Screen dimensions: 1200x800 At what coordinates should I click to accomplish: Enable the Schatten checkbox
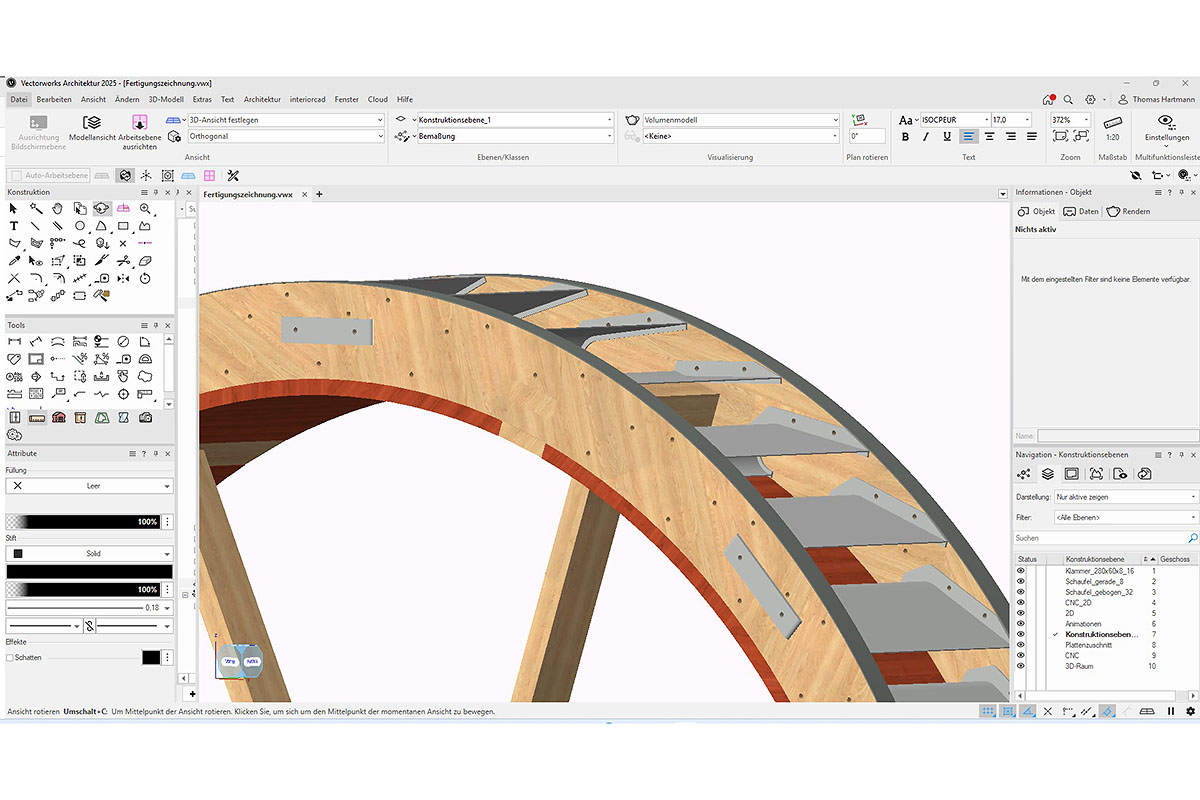click(10, 658)
